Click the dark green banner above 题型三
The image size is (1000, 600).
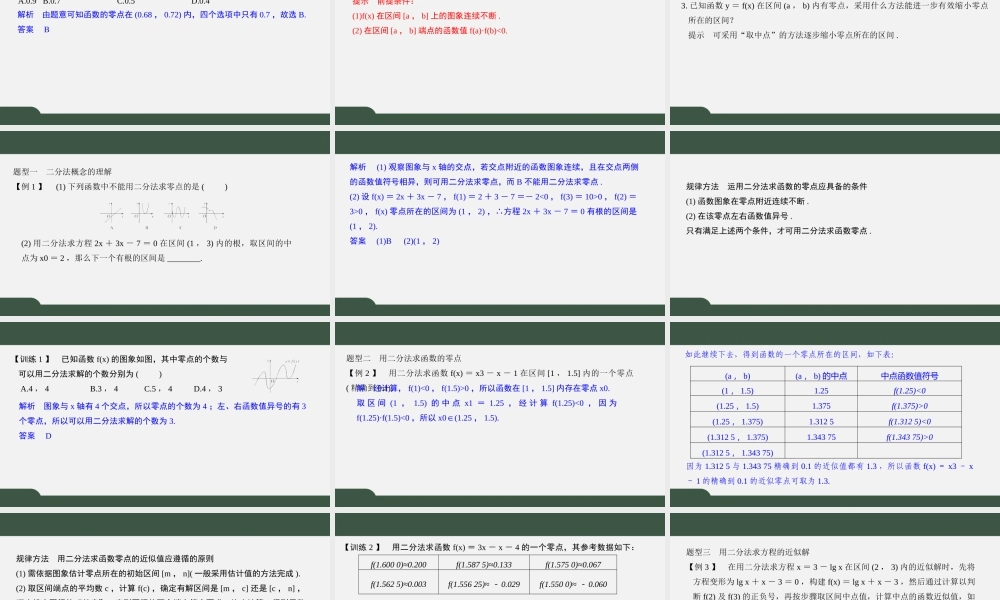tap(832, 522)
